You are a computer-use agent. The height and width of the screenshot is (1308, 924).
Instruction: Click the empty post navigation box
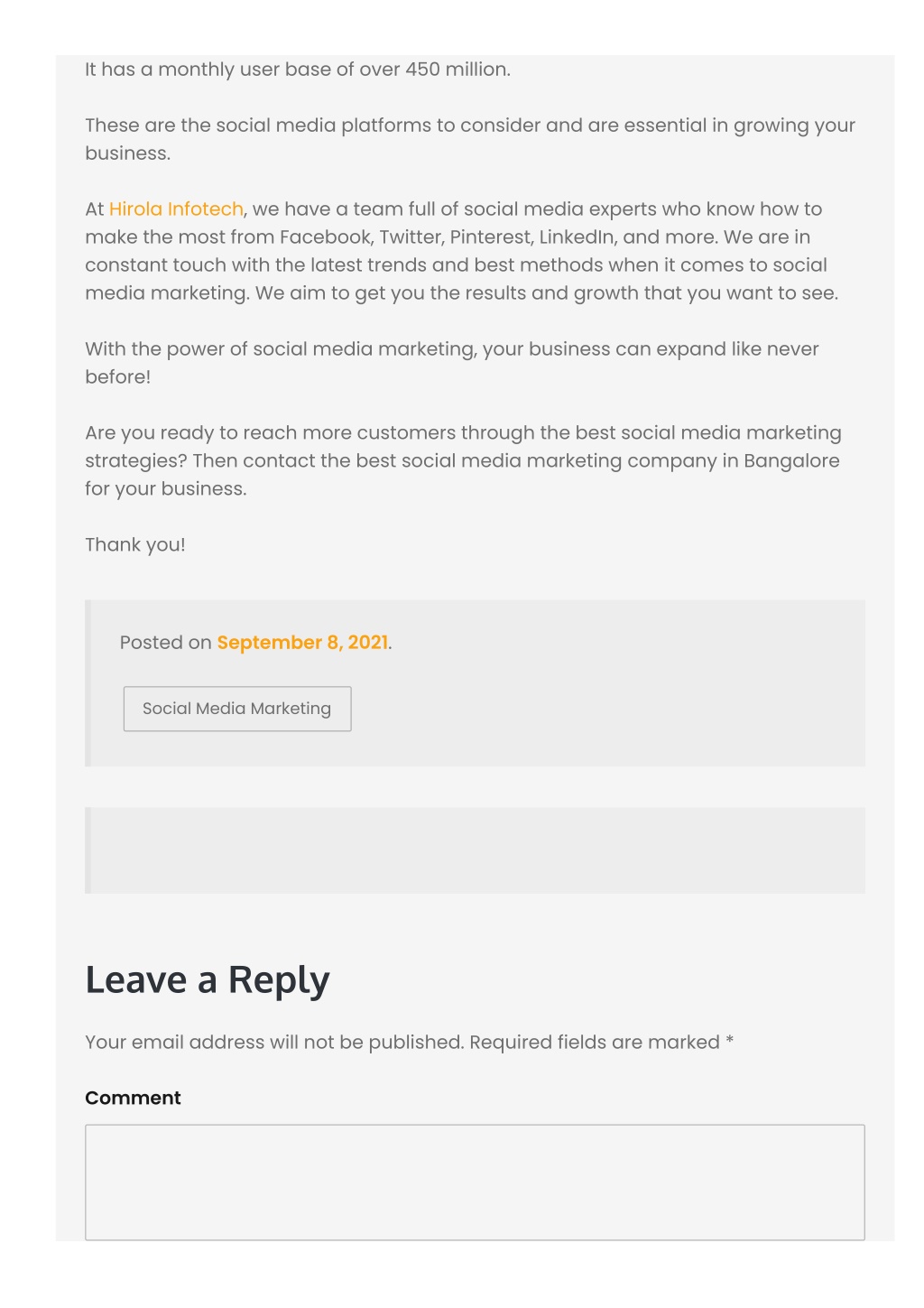pyautogui.click(x=475, y=850)
